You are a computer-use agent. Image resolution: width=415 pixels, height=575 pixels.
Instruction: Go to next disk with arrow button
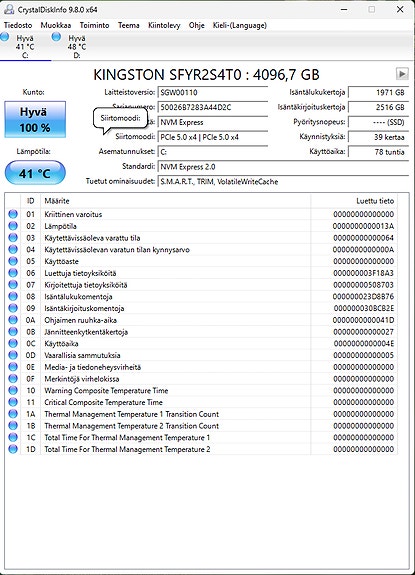(402, 74)
